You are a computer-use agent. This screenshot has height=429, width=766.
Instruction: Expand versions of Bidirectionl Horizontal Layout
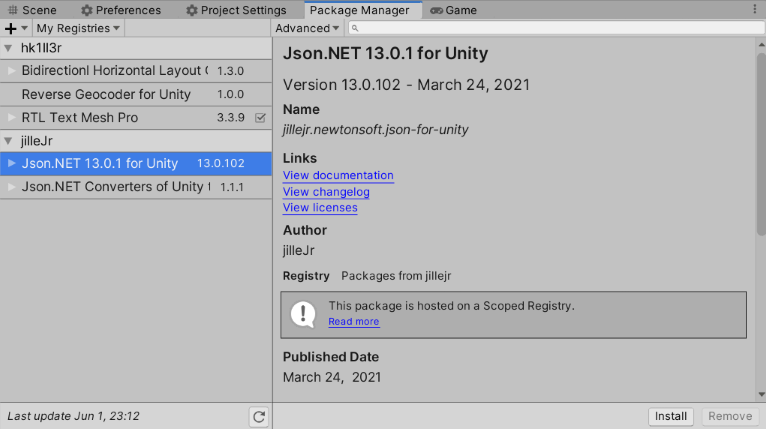point(11,70)
